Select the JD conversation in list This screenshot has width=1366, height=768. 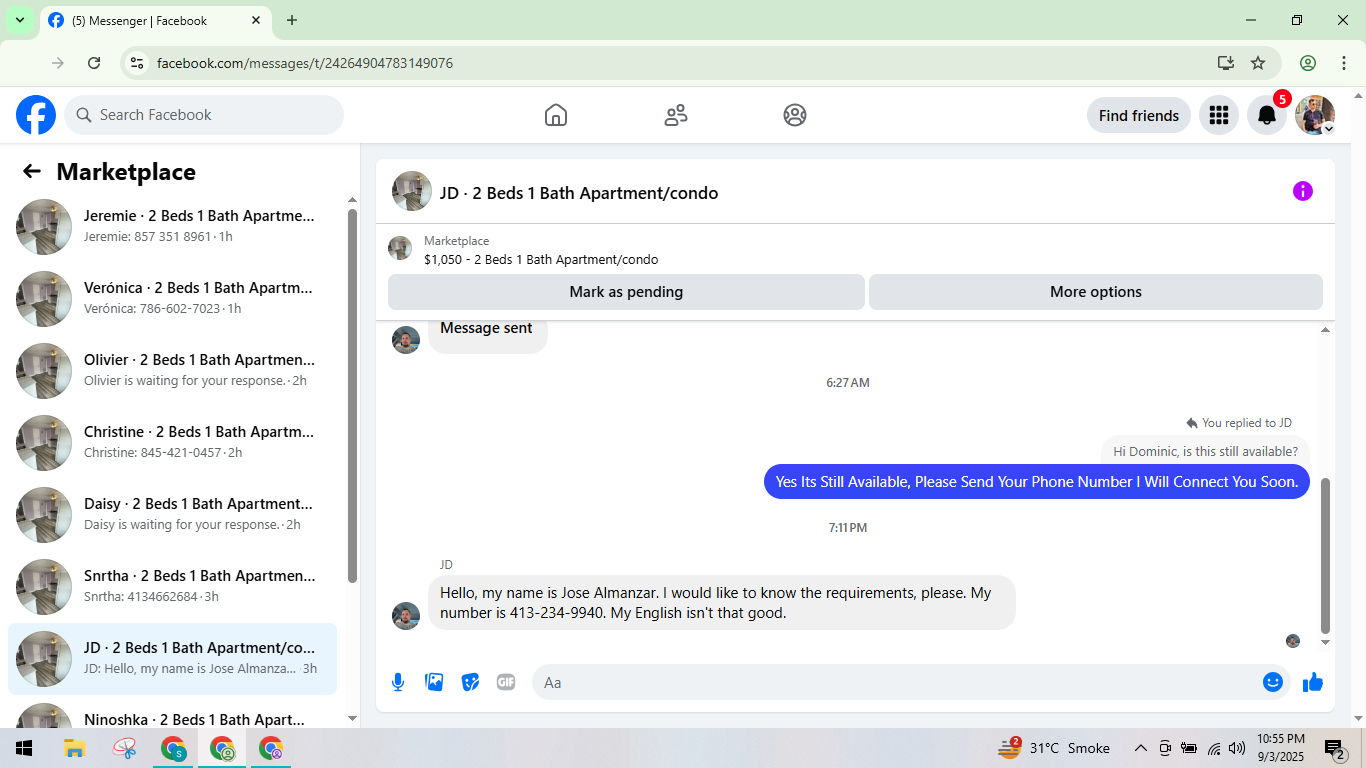(x=172, y=659)
